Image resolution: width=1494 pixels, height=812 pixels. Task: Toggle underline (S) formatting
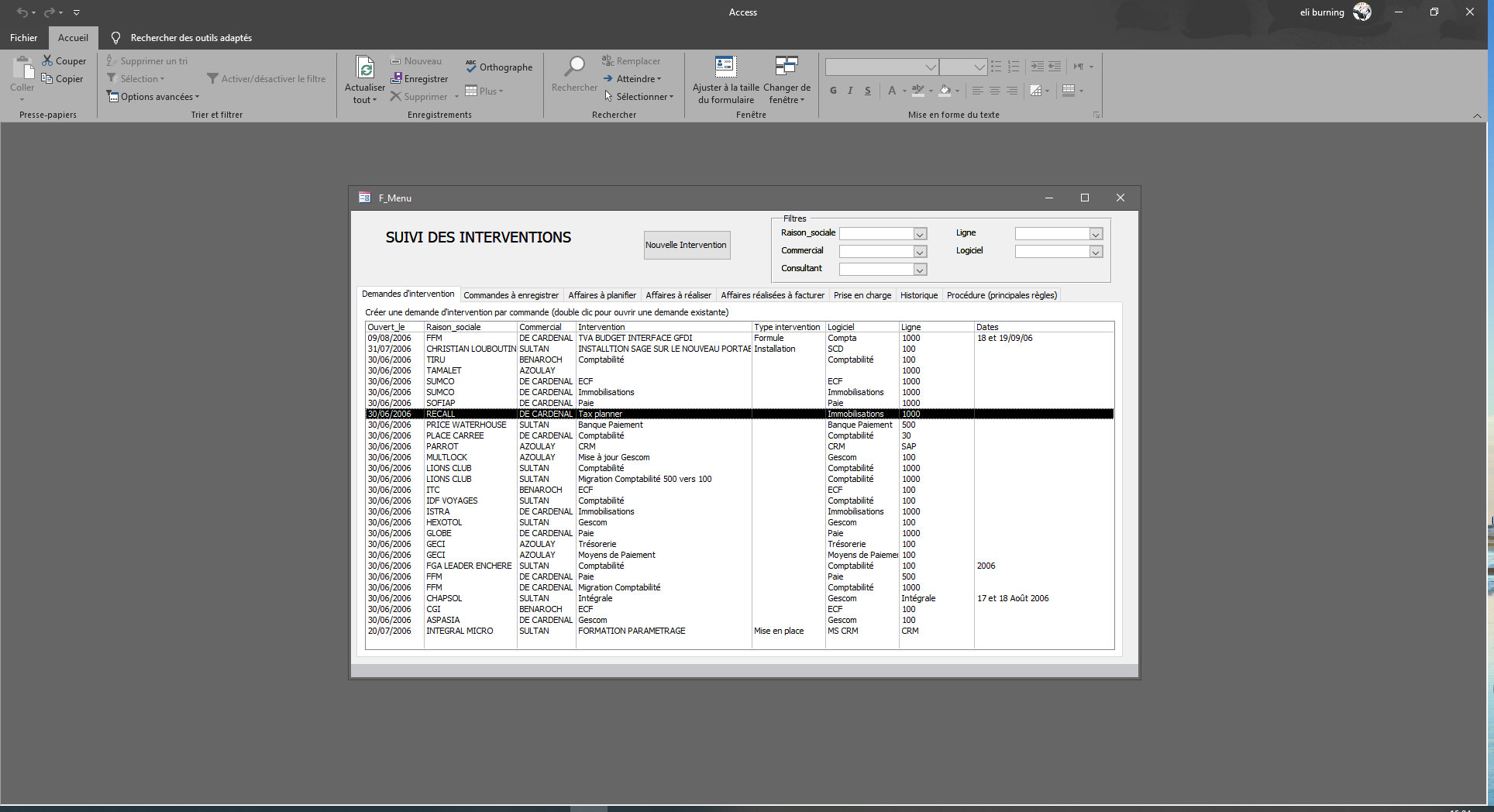867,91
